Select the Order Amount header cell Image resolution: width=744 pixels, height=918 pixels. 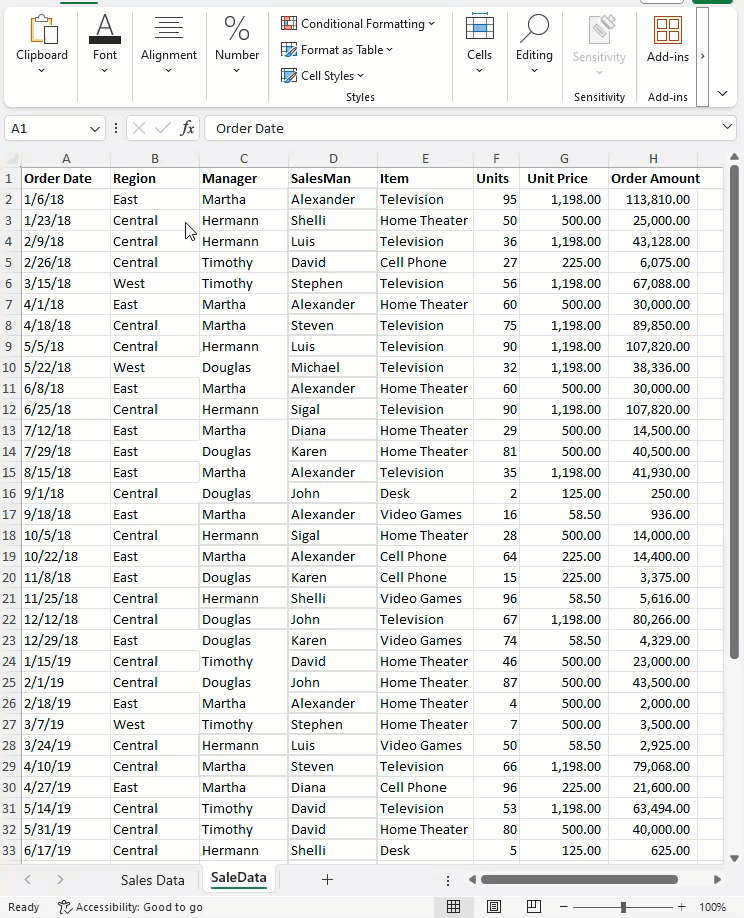(x=653, y=179)
